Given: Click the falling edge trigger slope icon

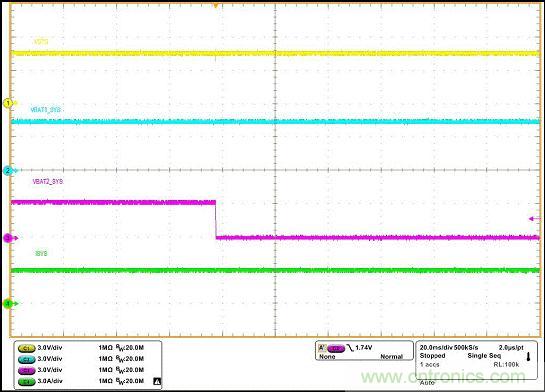Looking at the screenshot, I should pos(350,348).
